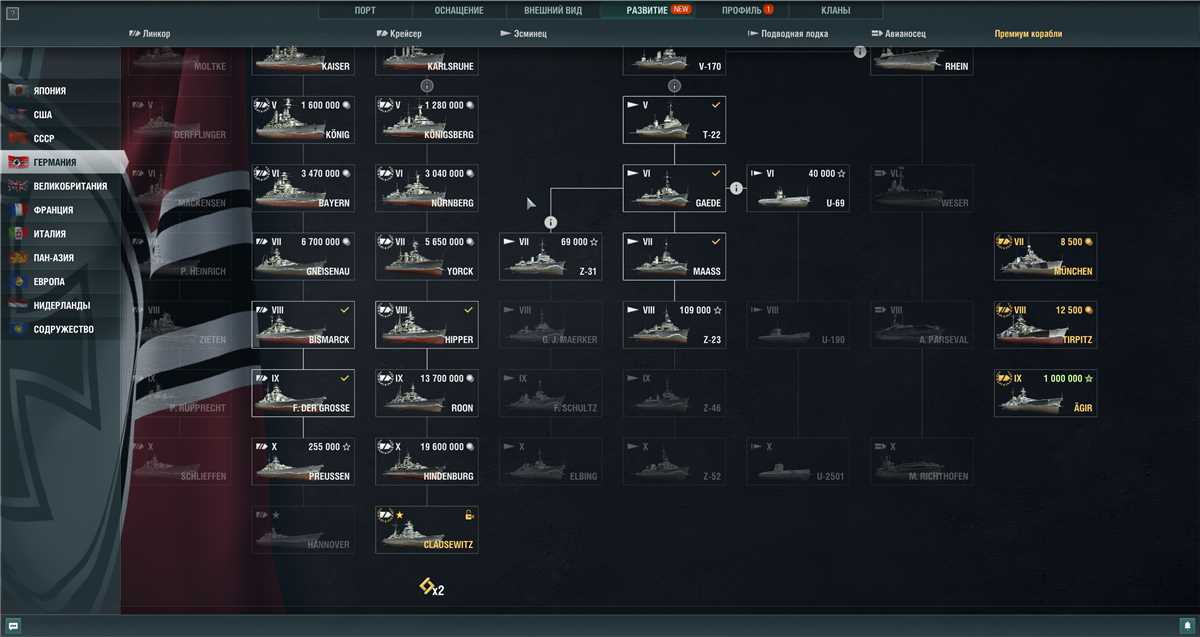Select the Königsberg cruiser card
The image size is (1200, 637).
tap(427, 120)
